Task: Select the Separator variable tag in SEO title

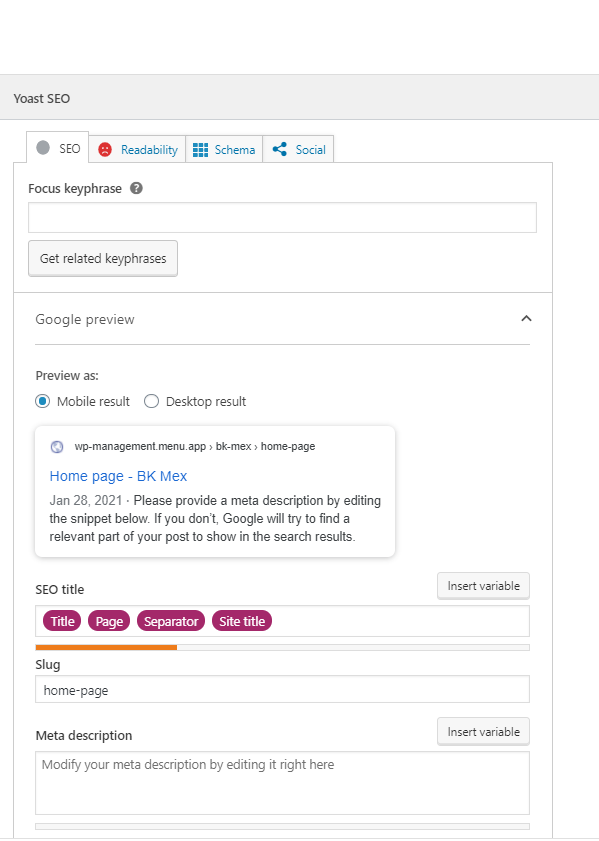Action: [x=171, y=621]
